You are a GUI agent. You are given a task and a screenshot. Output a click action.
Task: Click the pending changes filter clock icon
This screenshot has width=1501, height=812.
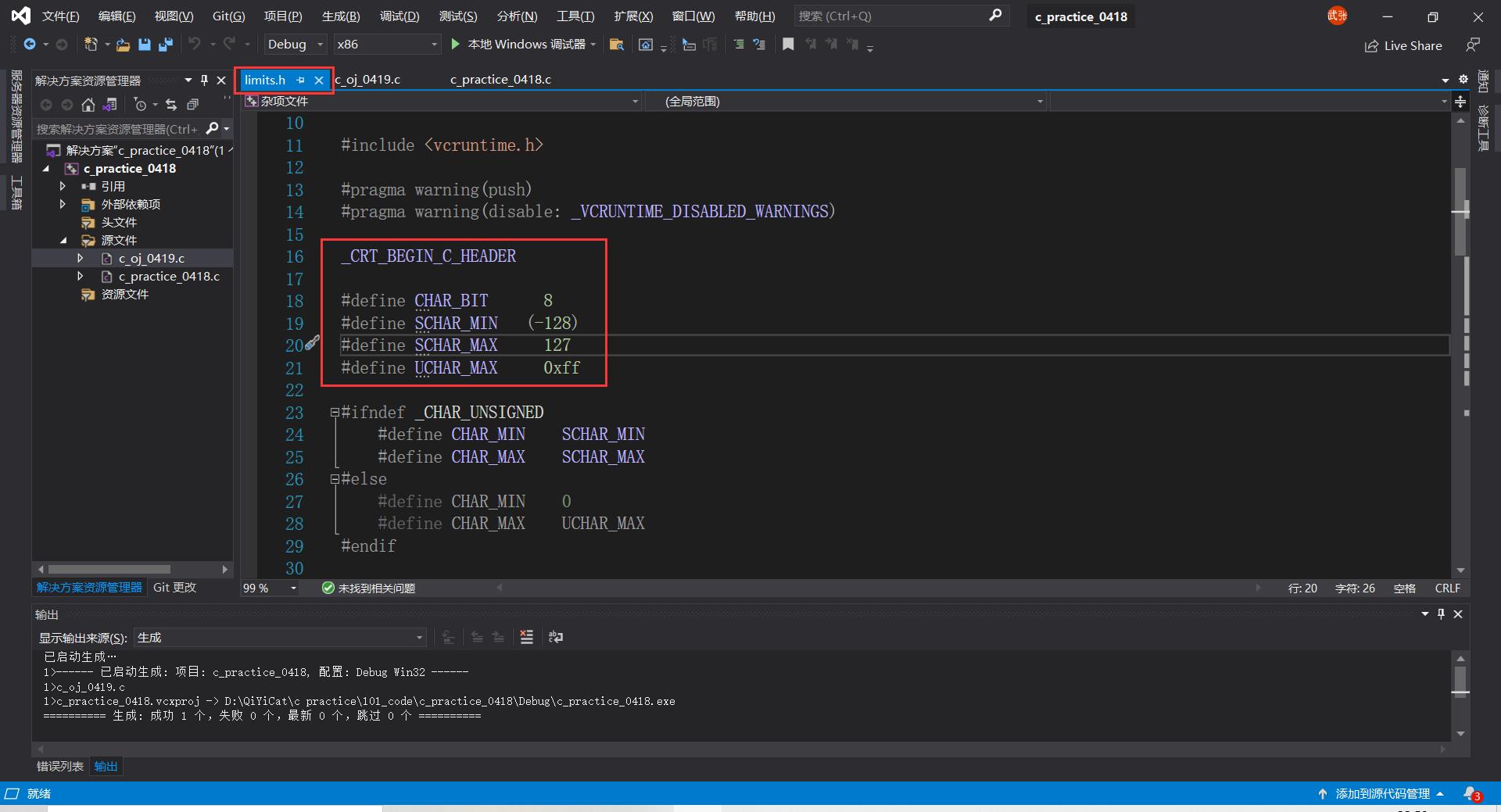pyautogui.click(x=140, y=105)
